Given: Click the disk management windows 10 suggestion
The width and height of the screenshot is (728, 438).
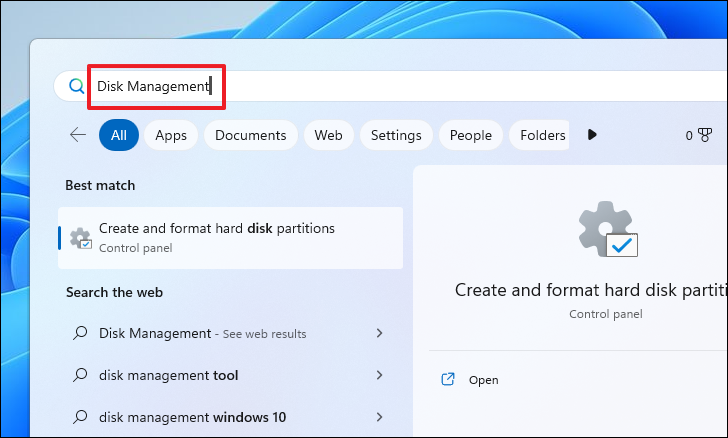Looking at the screenshot, I should (230, 417).
